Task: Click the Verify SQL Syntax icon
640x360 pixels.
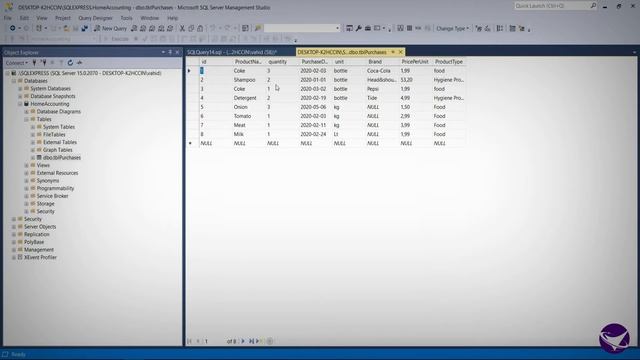Action: [487, 28]
